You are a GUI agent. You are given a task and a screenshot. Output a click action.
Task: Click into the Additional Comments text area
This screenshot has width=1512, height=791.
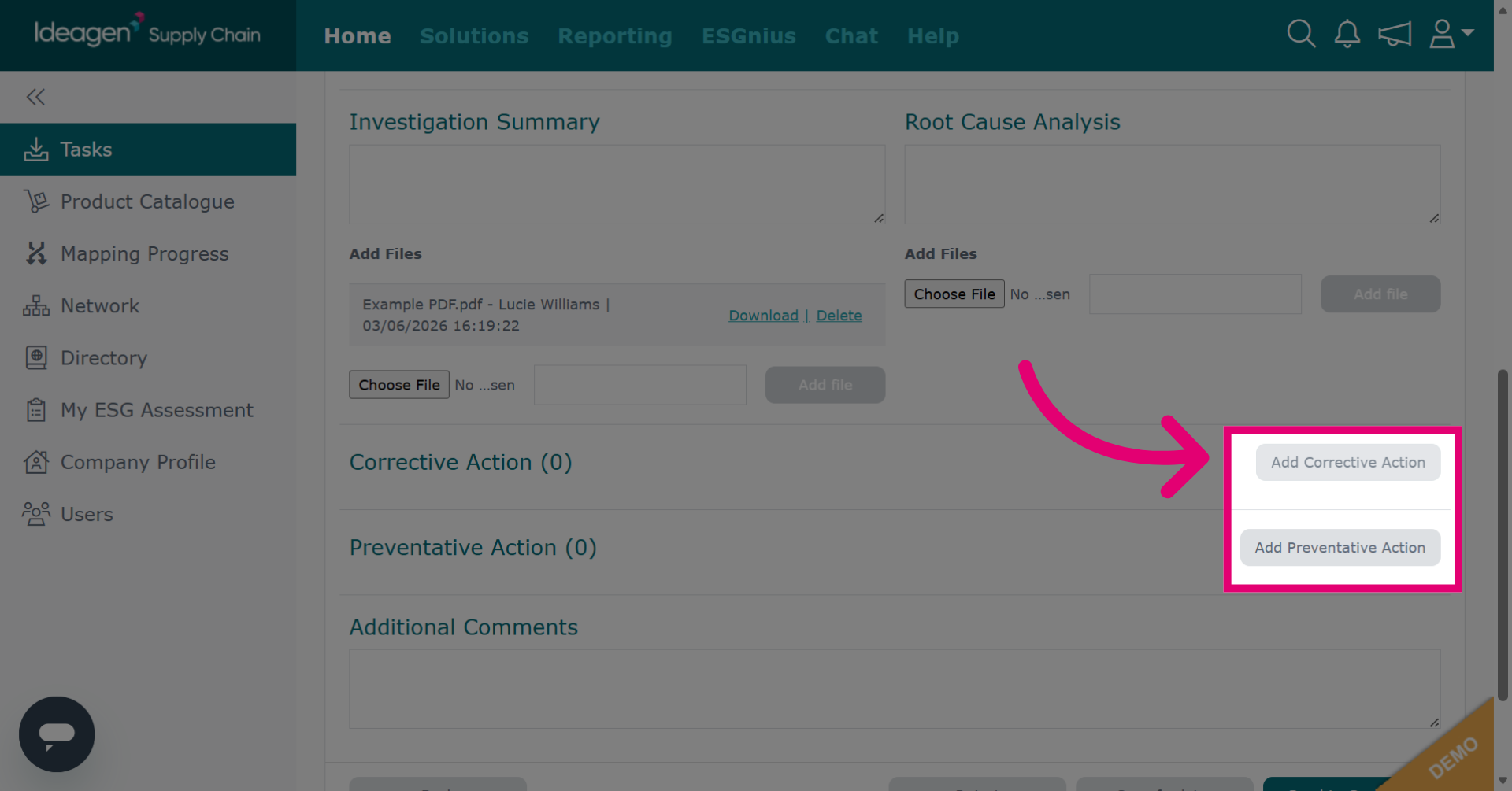(x=895, y=689)
